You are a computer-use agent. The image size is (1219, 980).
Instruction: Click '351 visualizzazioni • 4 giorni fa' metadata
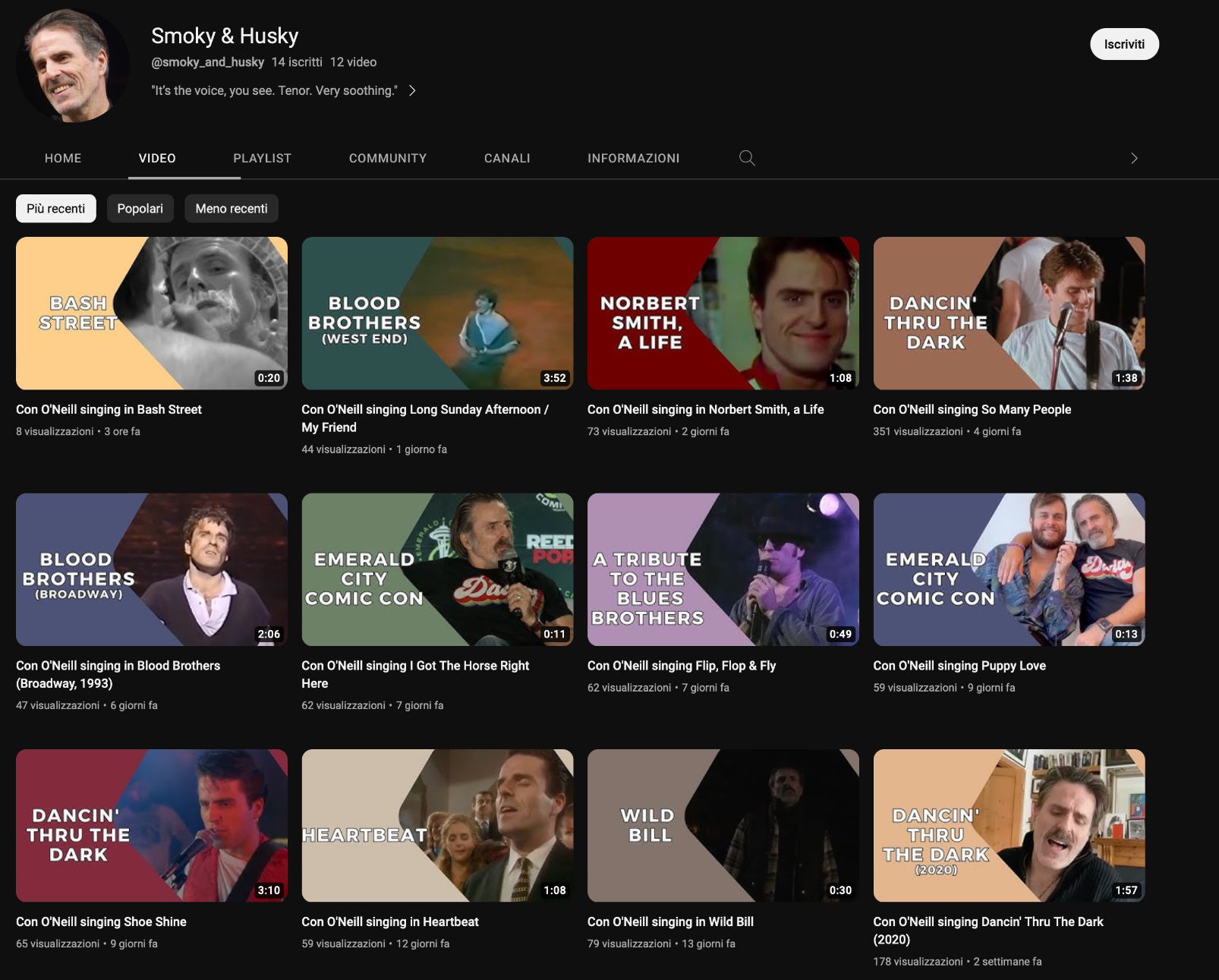[947, 431]
